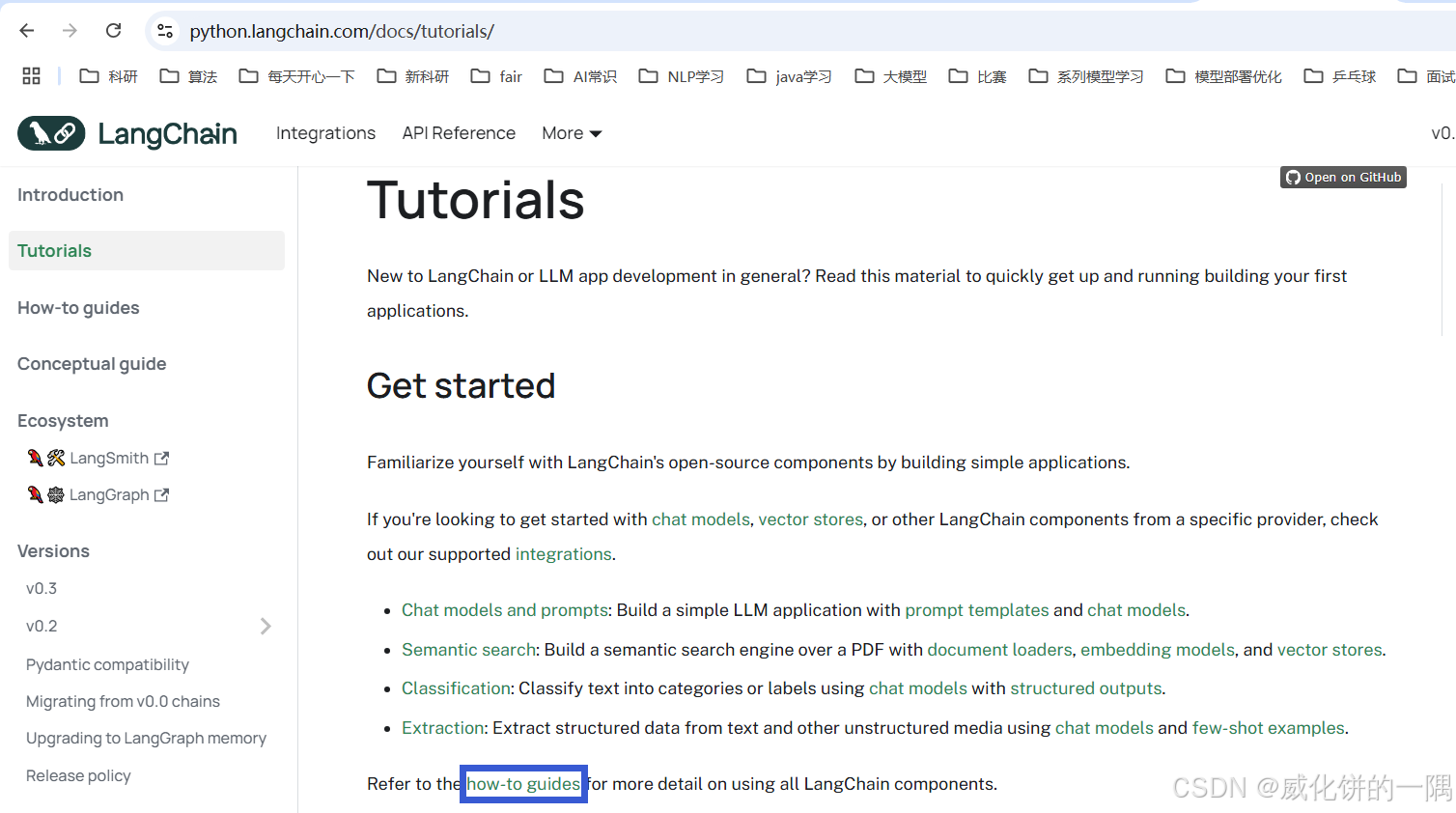Click the LangChain wordmark in the navbar
Viewport: 1456px width, 813px height.
pyautogui.click(x=168, y=133)
